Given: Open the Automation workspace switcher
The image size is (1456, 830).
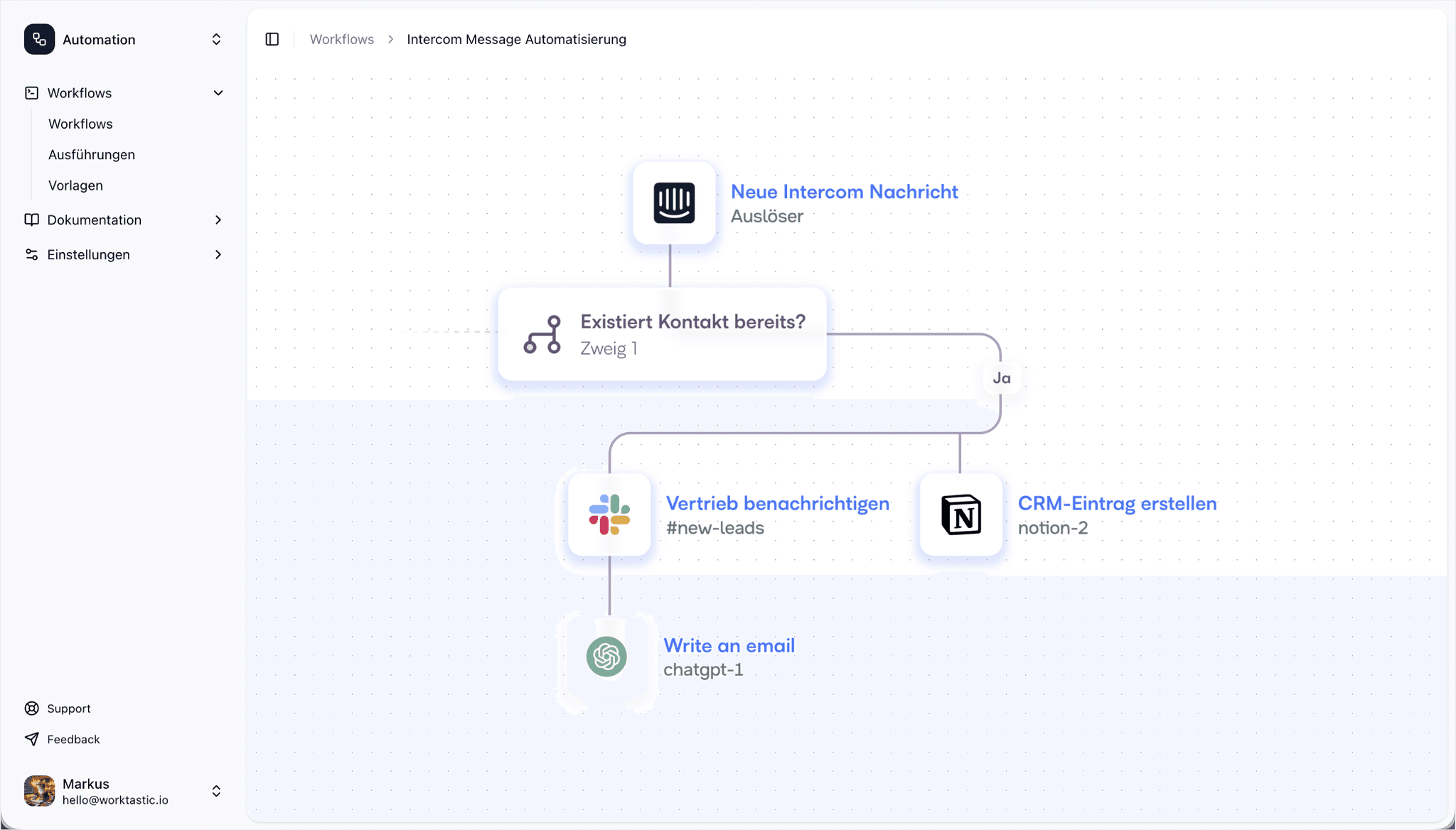Looking at the screenshot, I should tap(216, 39).
